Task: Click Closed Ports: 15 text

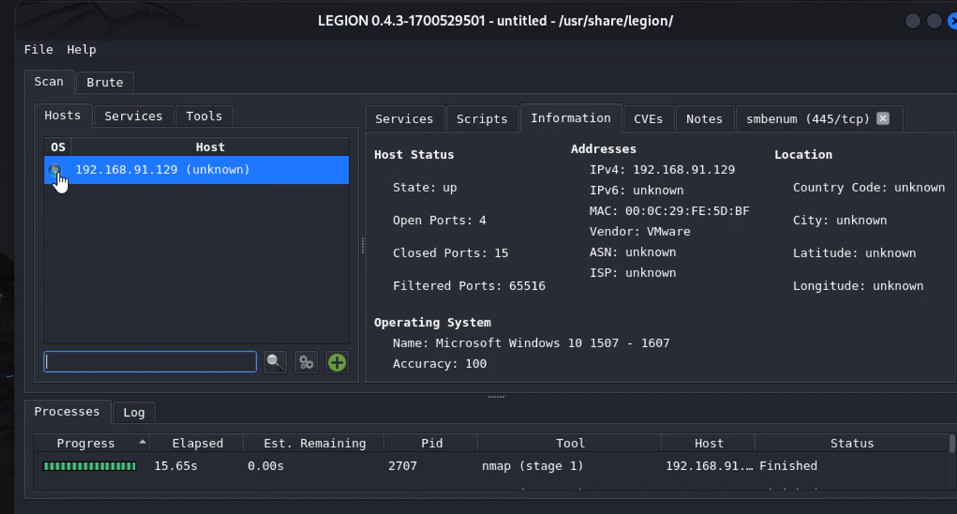Action: point(450,253)
